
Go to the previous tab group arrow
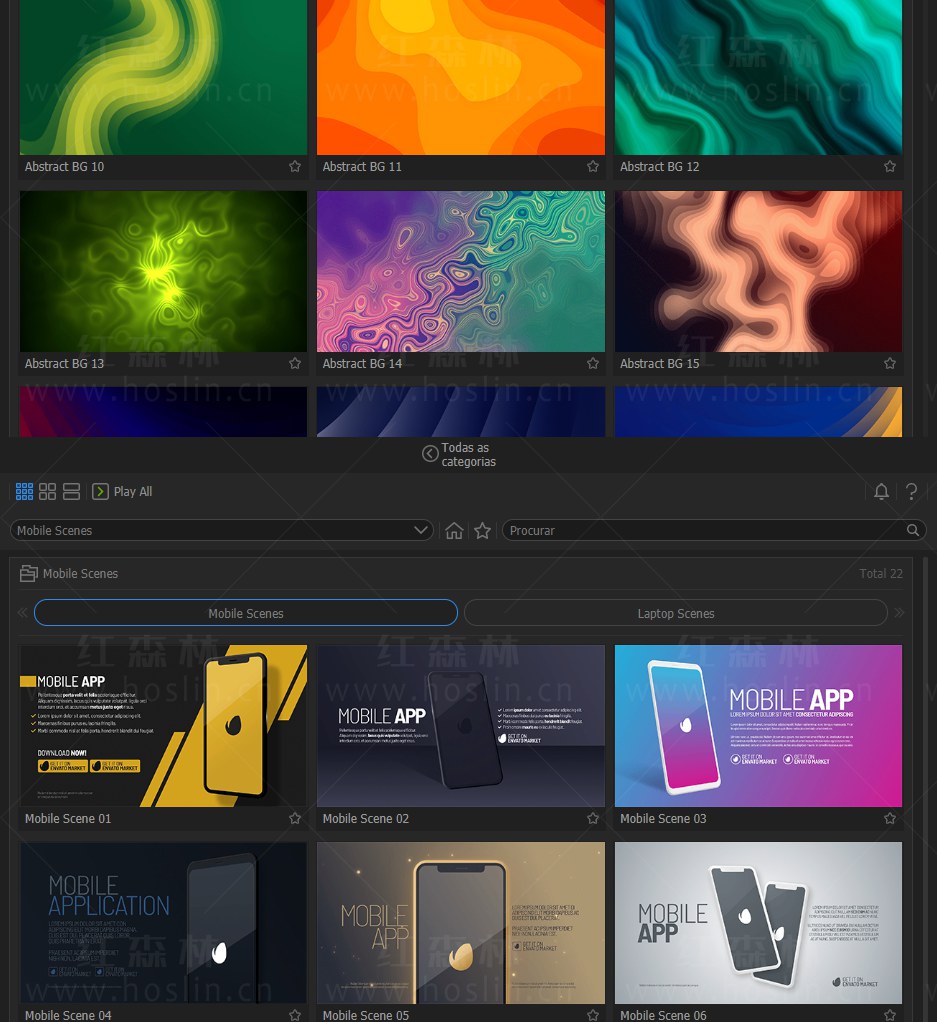tap(23, 613)
